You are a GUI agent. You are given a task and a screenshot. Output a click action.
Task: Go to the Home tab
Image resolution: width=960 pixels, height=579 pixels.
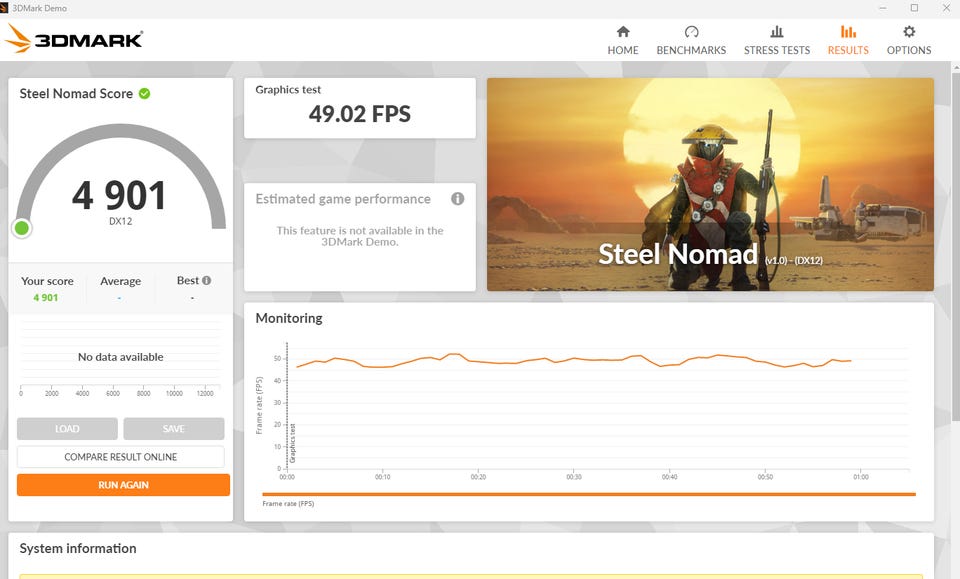point(623,40)
